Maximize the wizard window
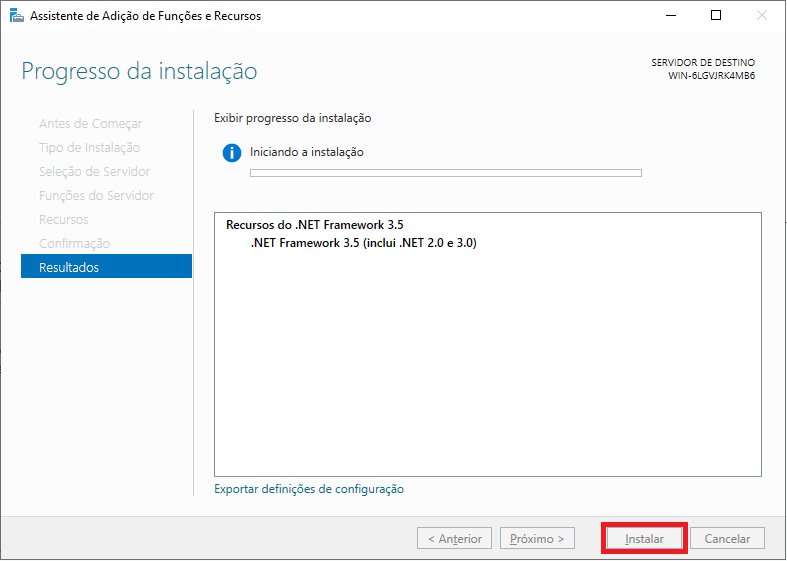787x561 pixels. (716, 16)
